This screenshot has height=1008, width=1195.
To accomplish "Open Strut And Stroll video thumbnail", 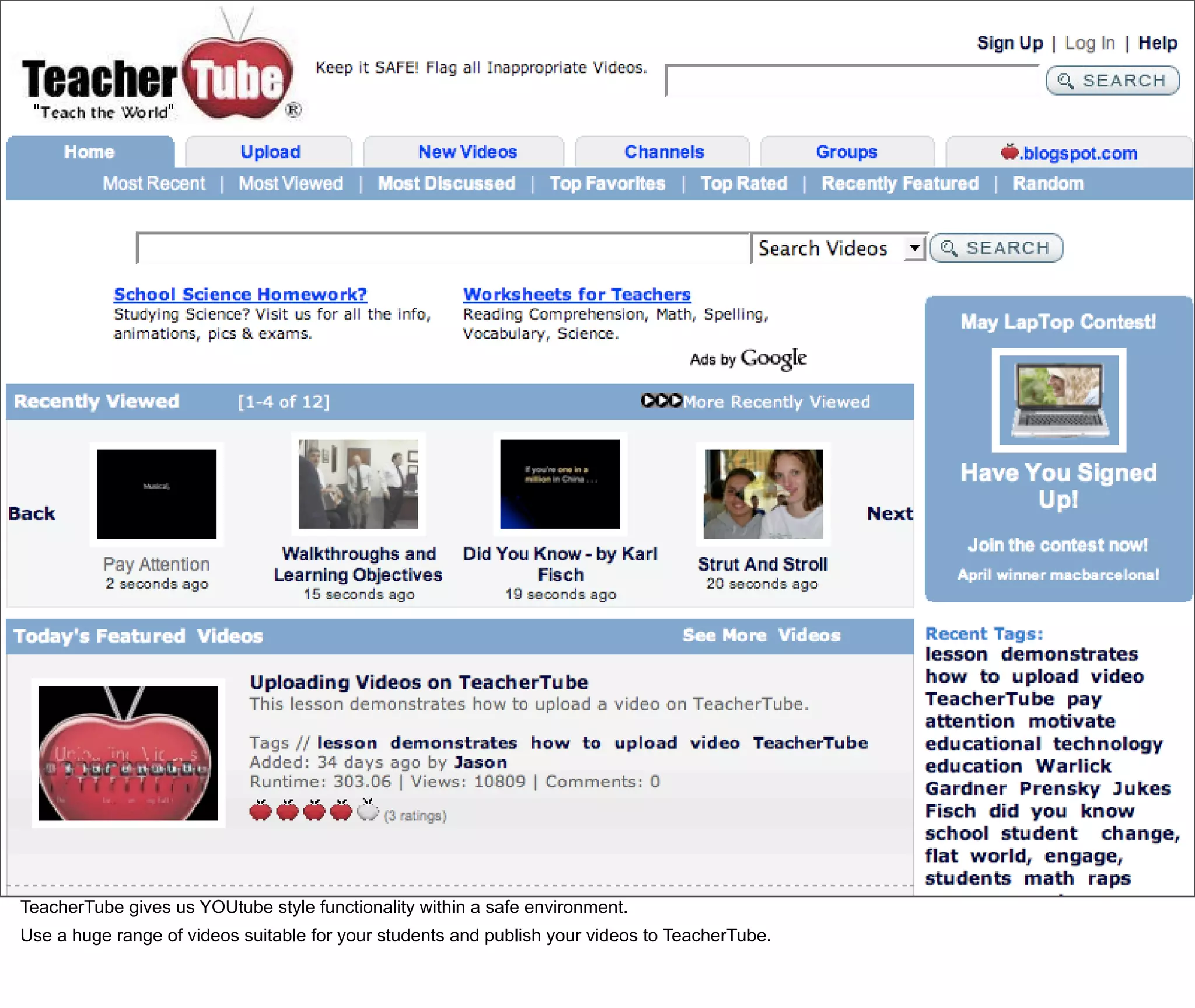I will 763,494.
